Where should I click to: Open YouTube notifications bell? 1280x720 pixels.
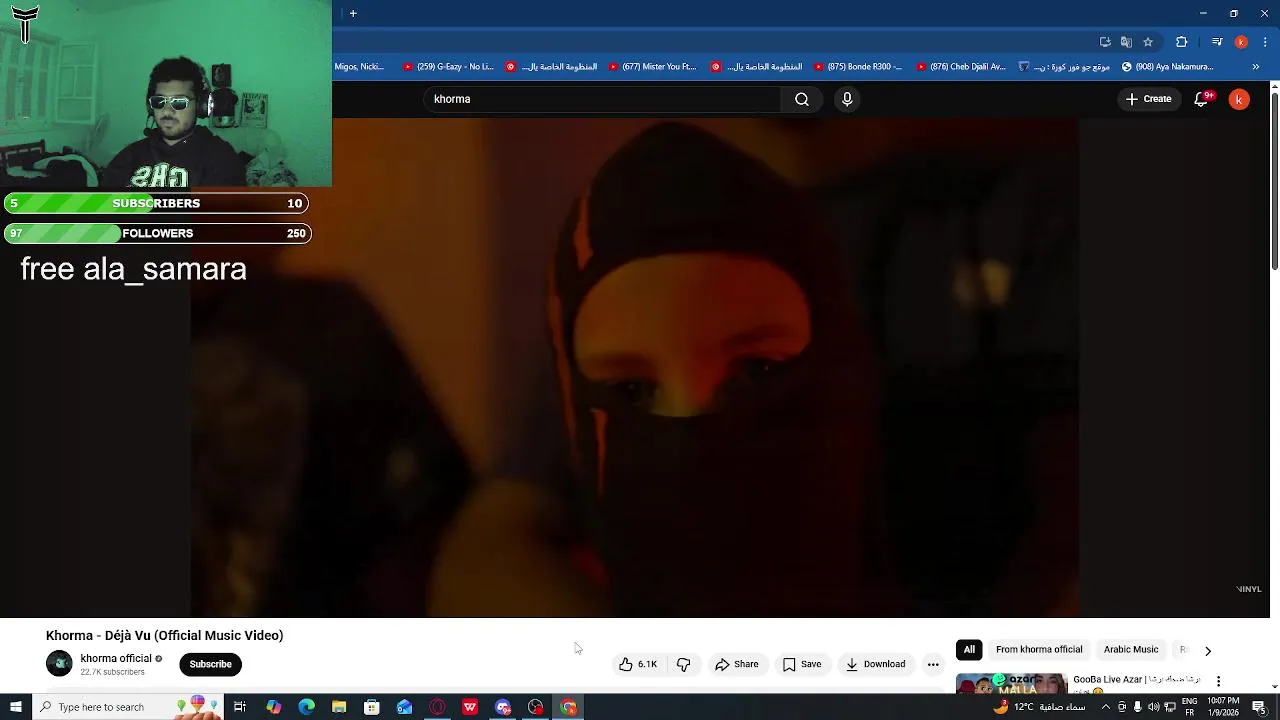tap(1202, 99)
